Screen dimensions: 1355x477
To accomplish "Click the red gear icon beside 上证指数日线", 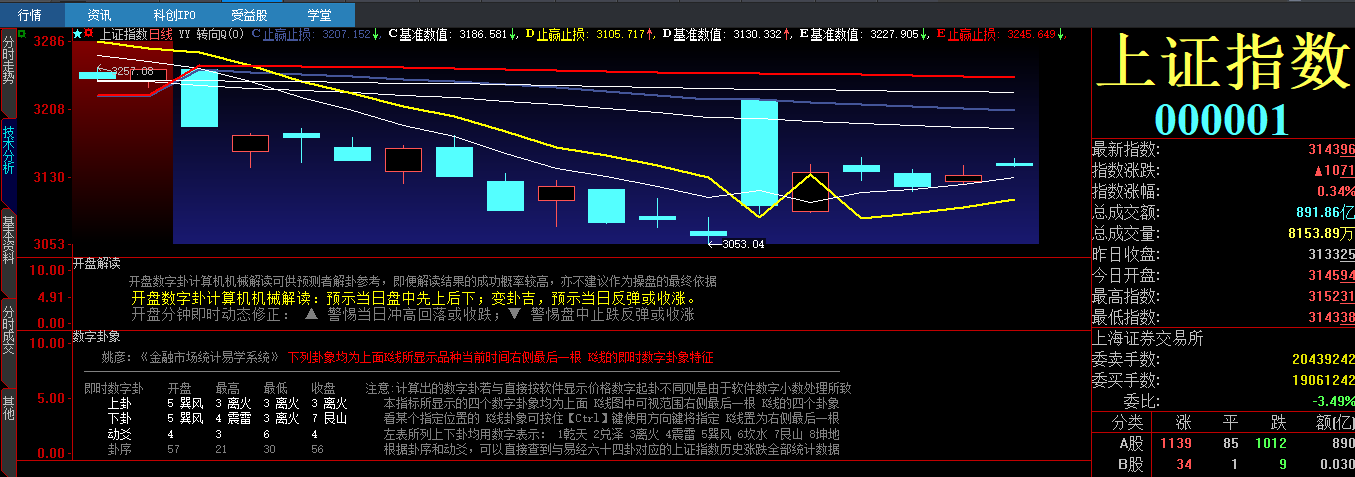I will [89, 34].
